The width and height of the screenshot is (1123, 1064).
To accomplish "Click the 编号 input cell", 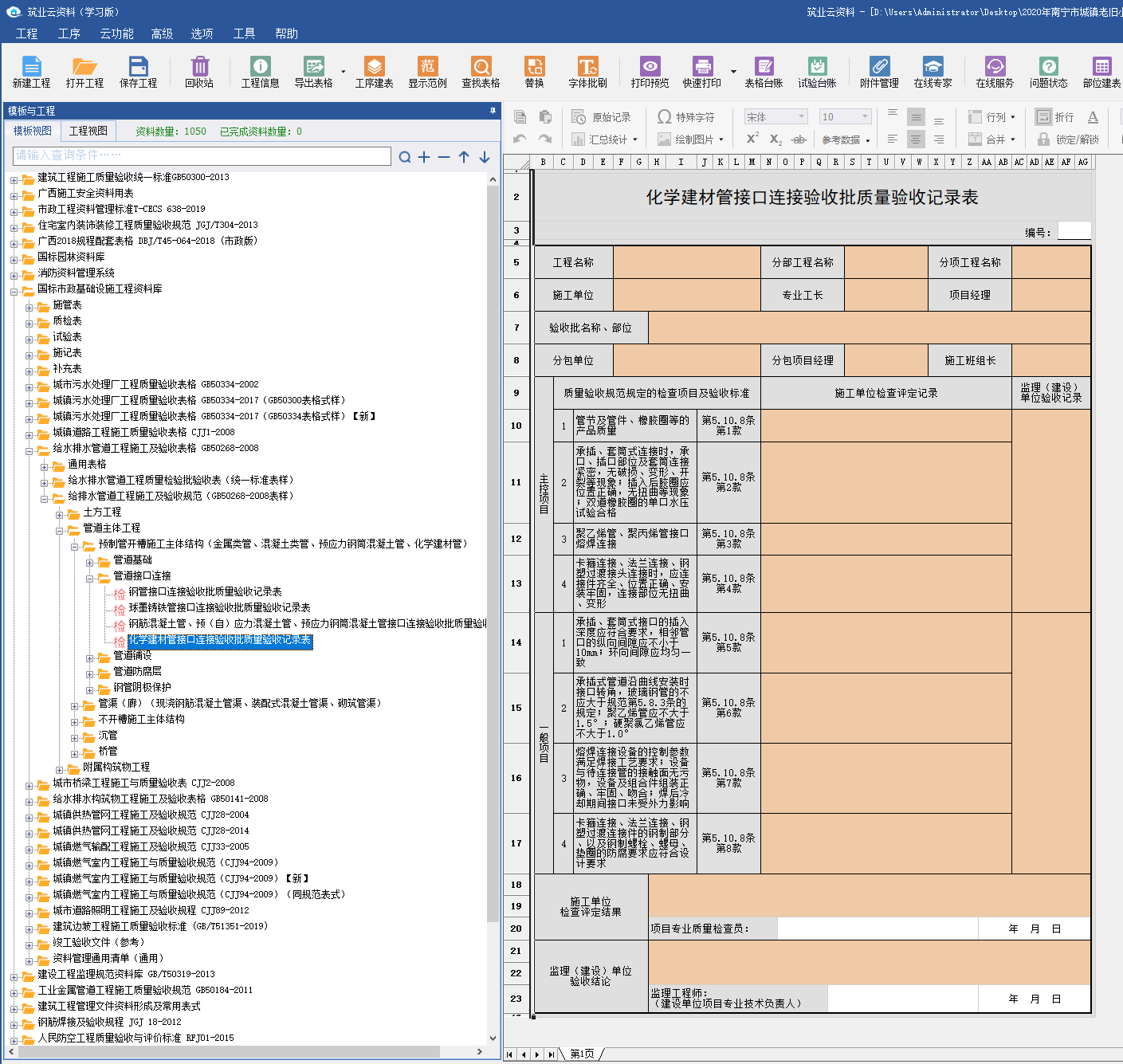I will click(x=1074, y=231).
